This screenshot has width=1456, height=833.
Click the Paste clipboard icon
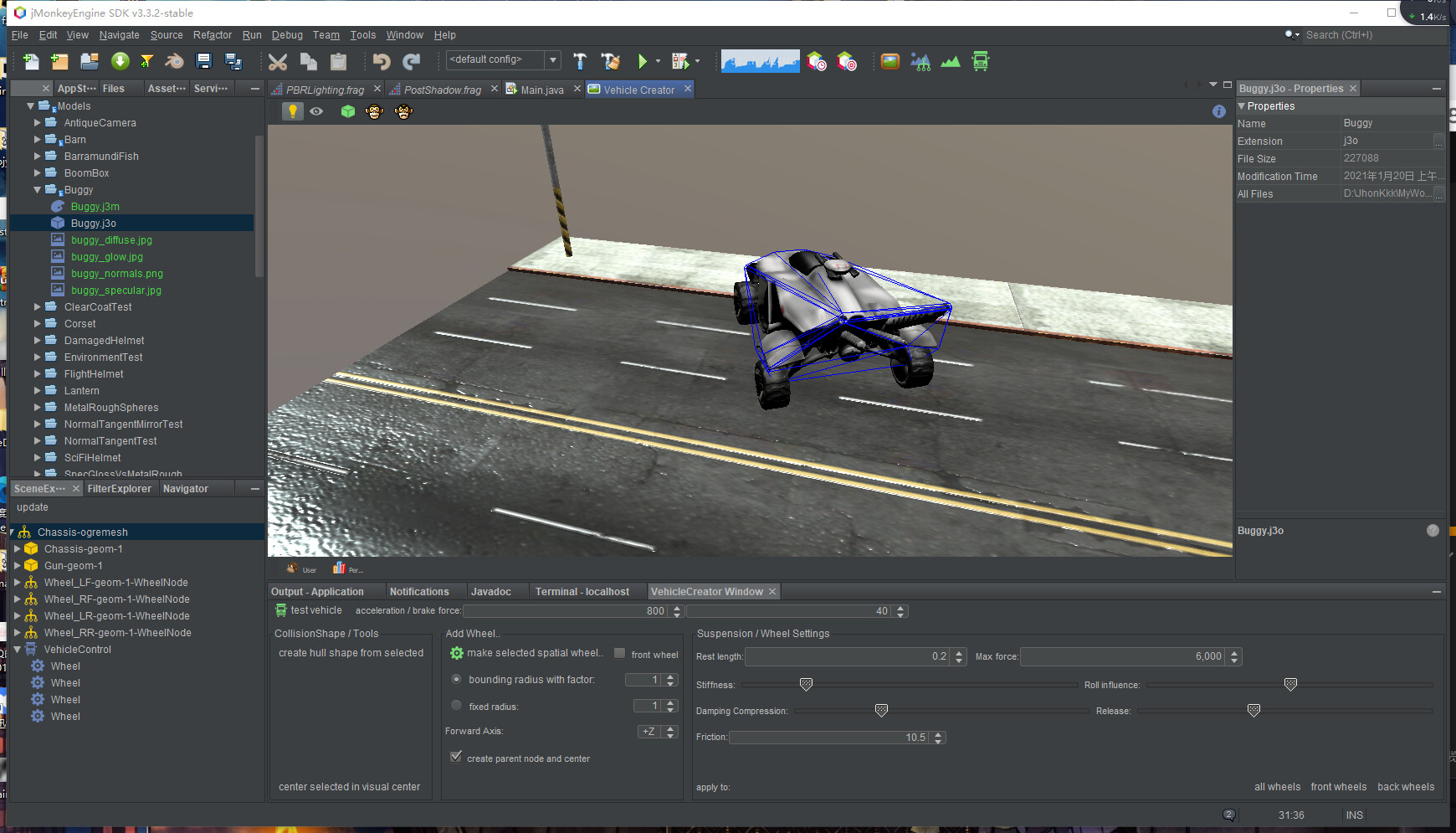click(x=338, y=61)
